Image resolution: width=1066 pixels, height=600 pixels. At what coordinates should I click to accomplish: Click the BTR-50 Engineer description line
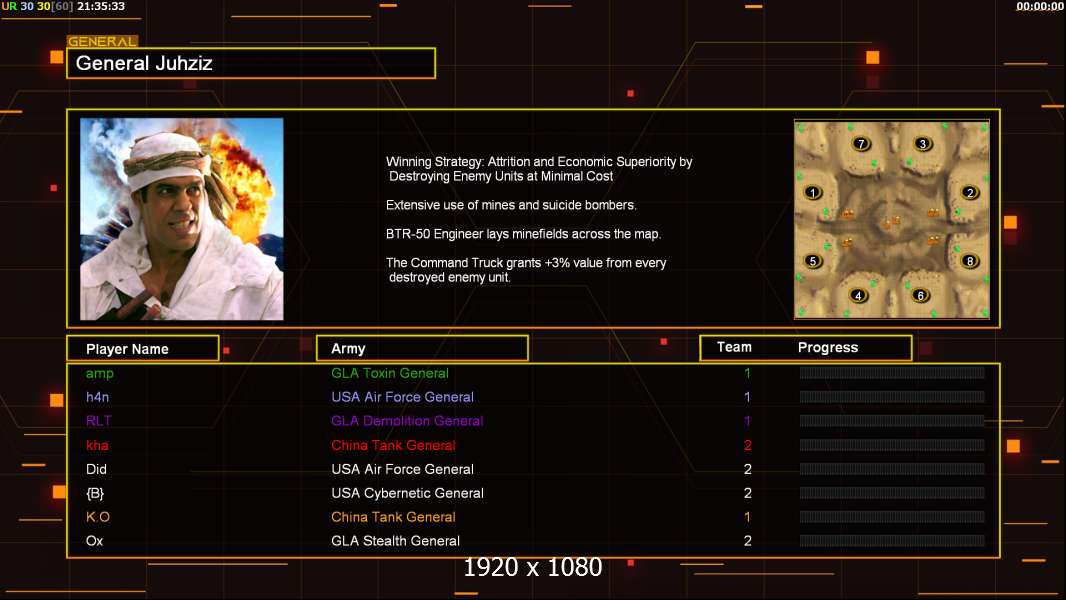coord(523,234)
